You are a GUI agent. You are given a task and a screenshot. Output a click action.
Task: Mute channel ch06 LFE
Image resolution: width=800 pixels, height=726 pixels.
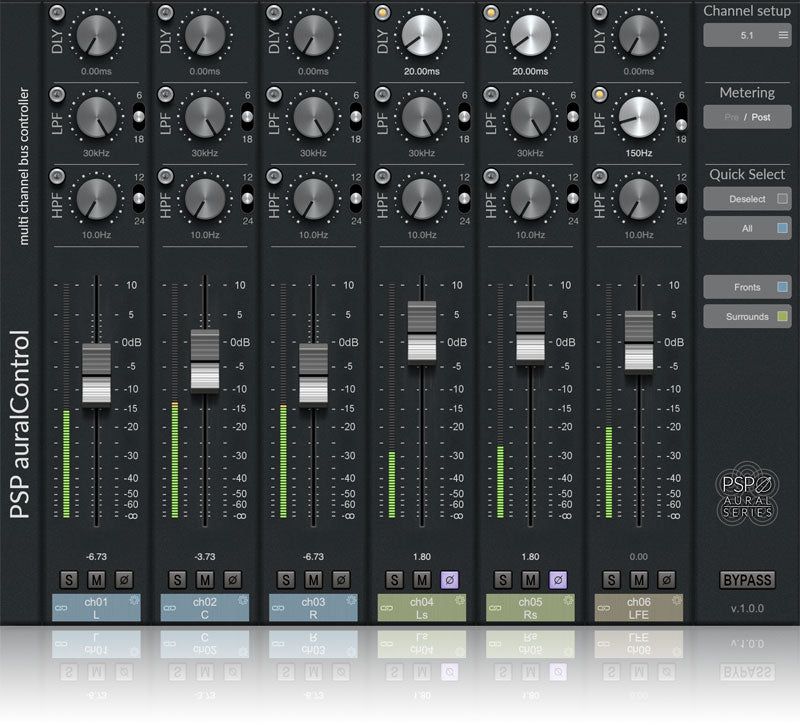click(639, 580)
